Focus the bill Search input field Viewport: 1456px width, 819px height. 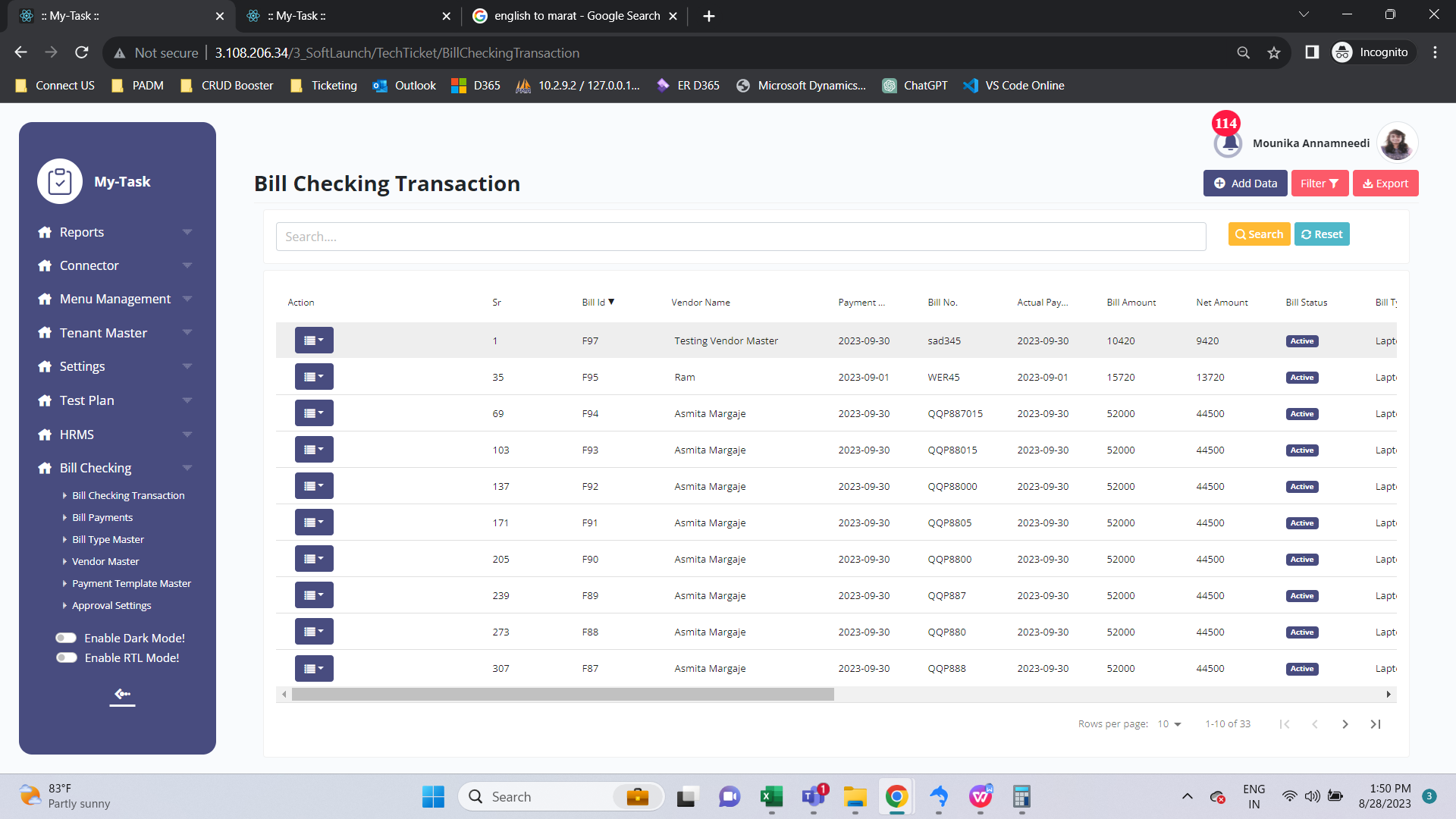coord(741,236)
